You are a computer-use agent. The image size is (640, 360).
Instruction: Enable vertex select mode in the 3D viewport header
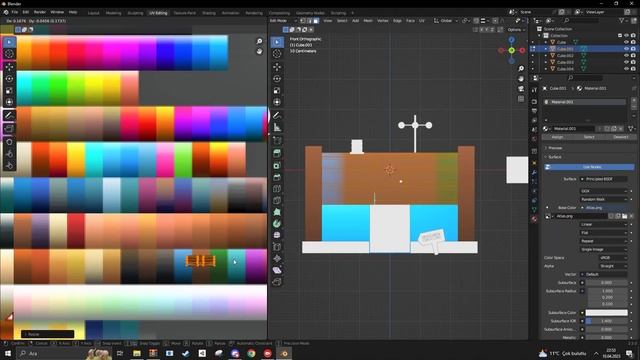point(303,20)
